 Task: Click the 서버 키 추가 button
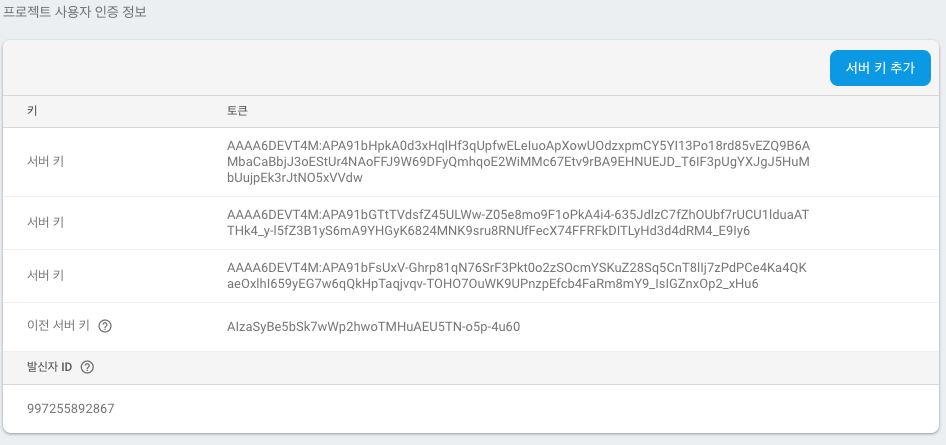pyautogui.click(x=880, y=68)
